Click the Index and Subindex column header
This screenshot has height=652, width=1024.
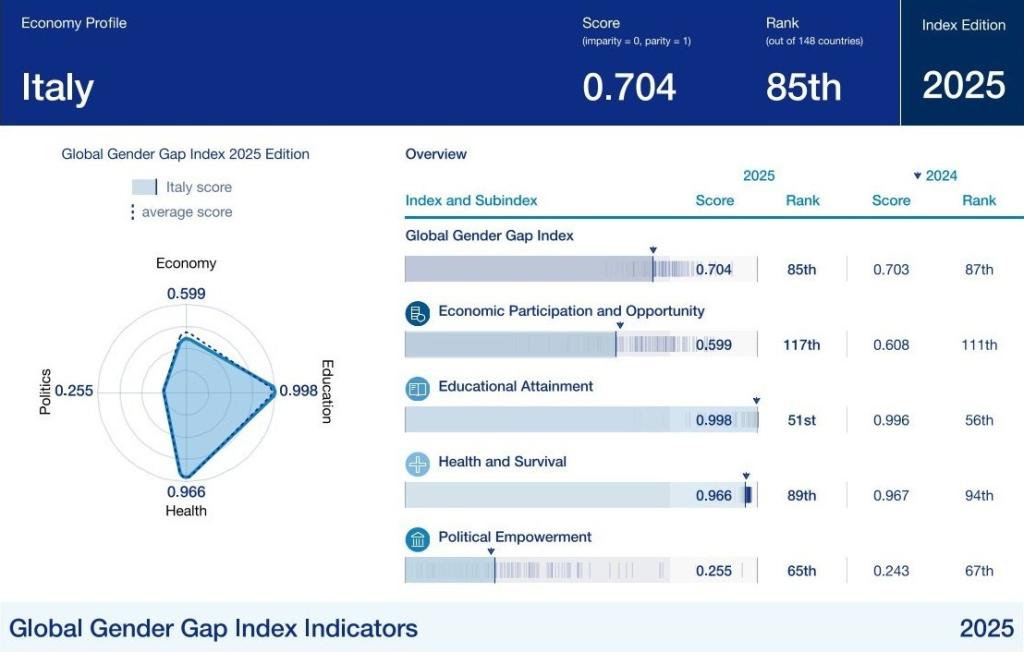click(x=471, y=200)
